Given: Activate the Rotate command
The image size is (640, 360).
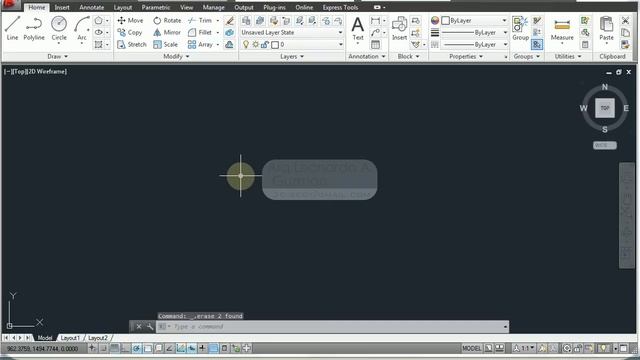Looking at the screenshot, I should [x=167, y=20].
